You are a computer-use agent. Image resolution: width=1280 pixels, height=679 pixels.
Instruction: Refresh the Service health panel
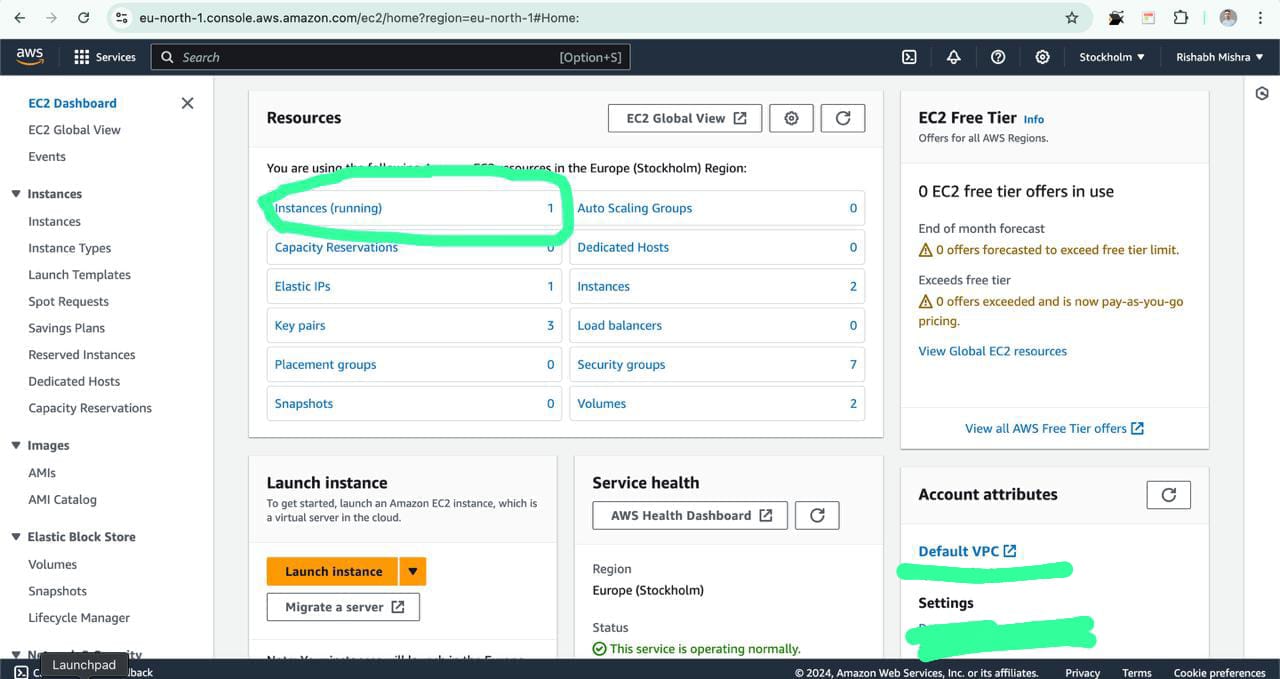point(817,515)
